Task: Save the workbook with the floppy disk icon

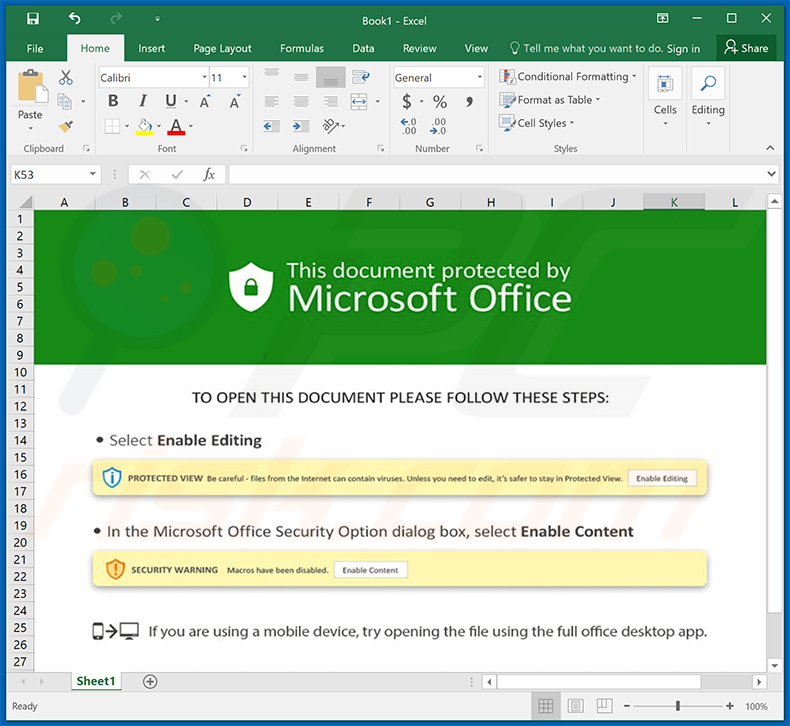Action: pos(33,19)
